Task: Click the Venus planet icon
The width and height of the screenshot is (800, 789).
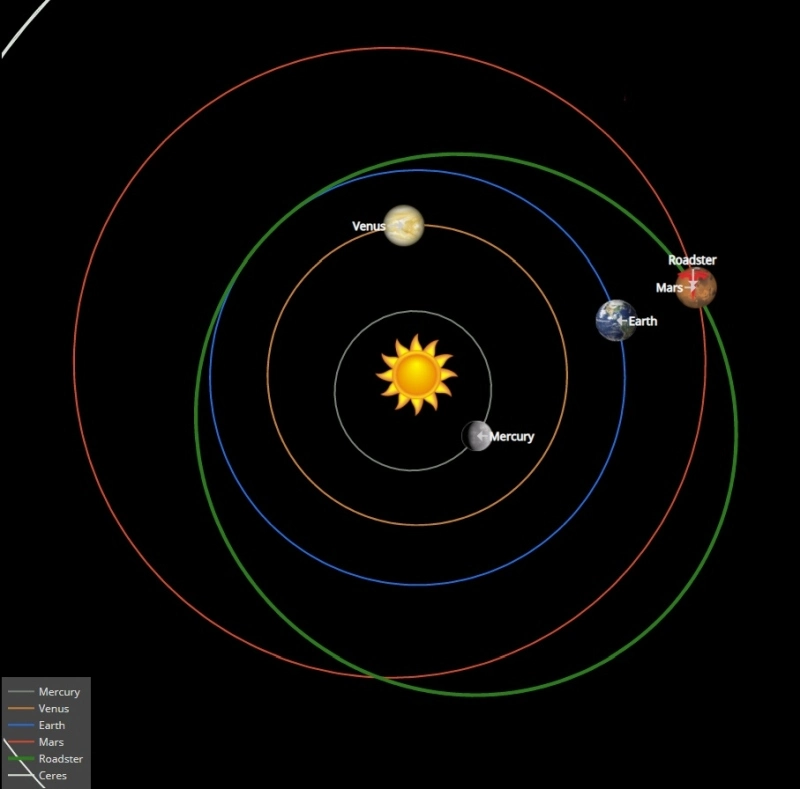Action: tap(404, 225)
